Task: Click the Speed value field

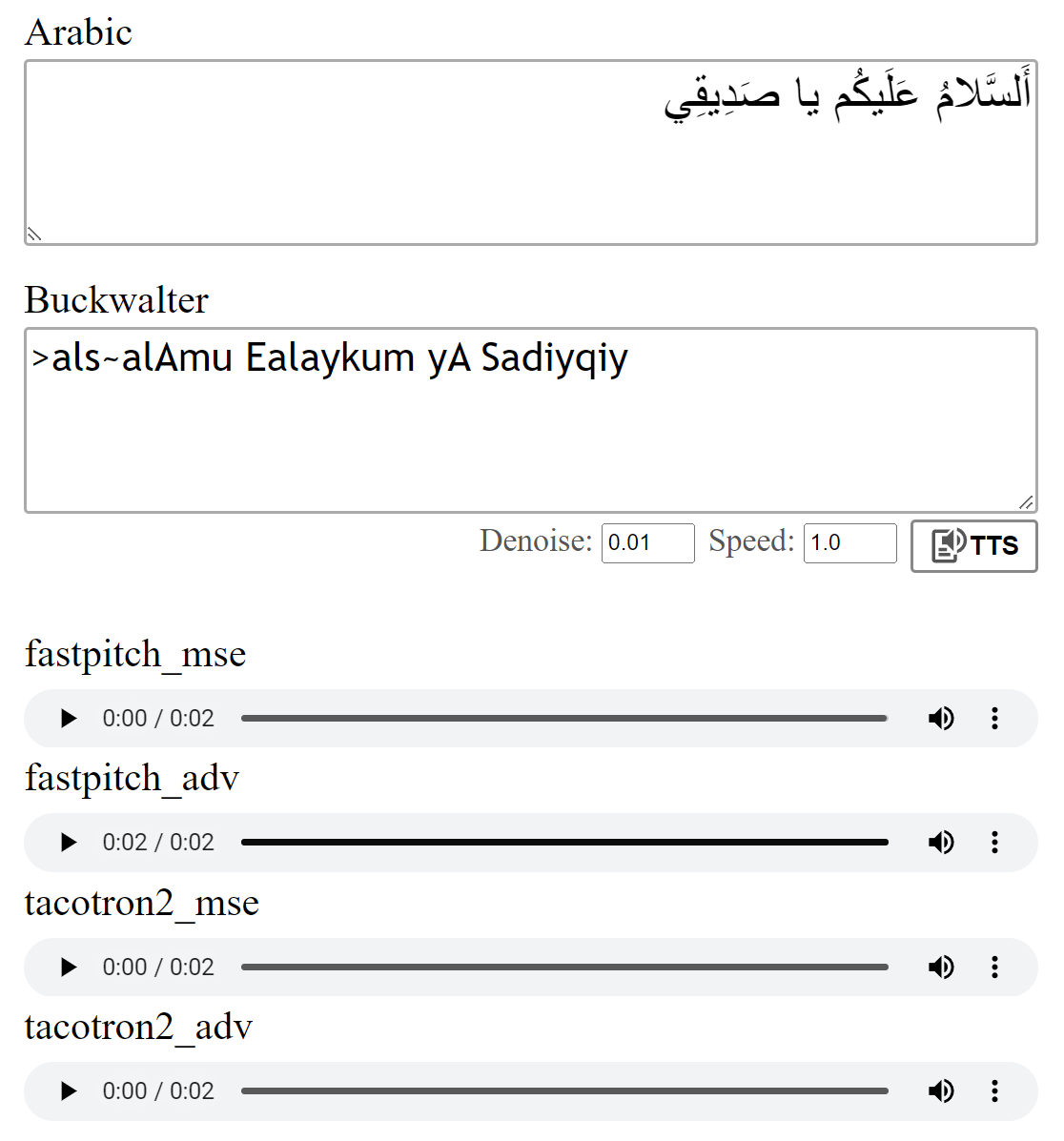Action: 849,543
